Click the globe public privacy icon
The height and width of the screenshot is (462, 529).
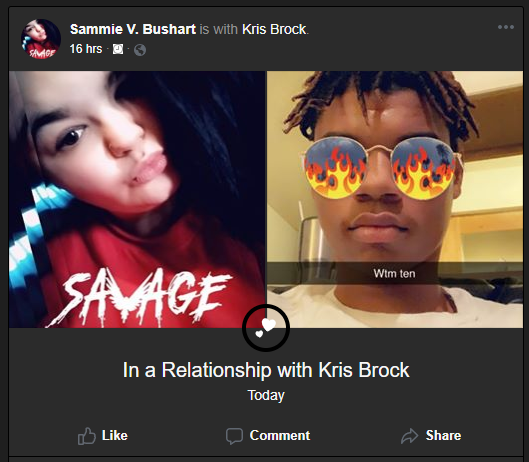click(x=140, y=50)
